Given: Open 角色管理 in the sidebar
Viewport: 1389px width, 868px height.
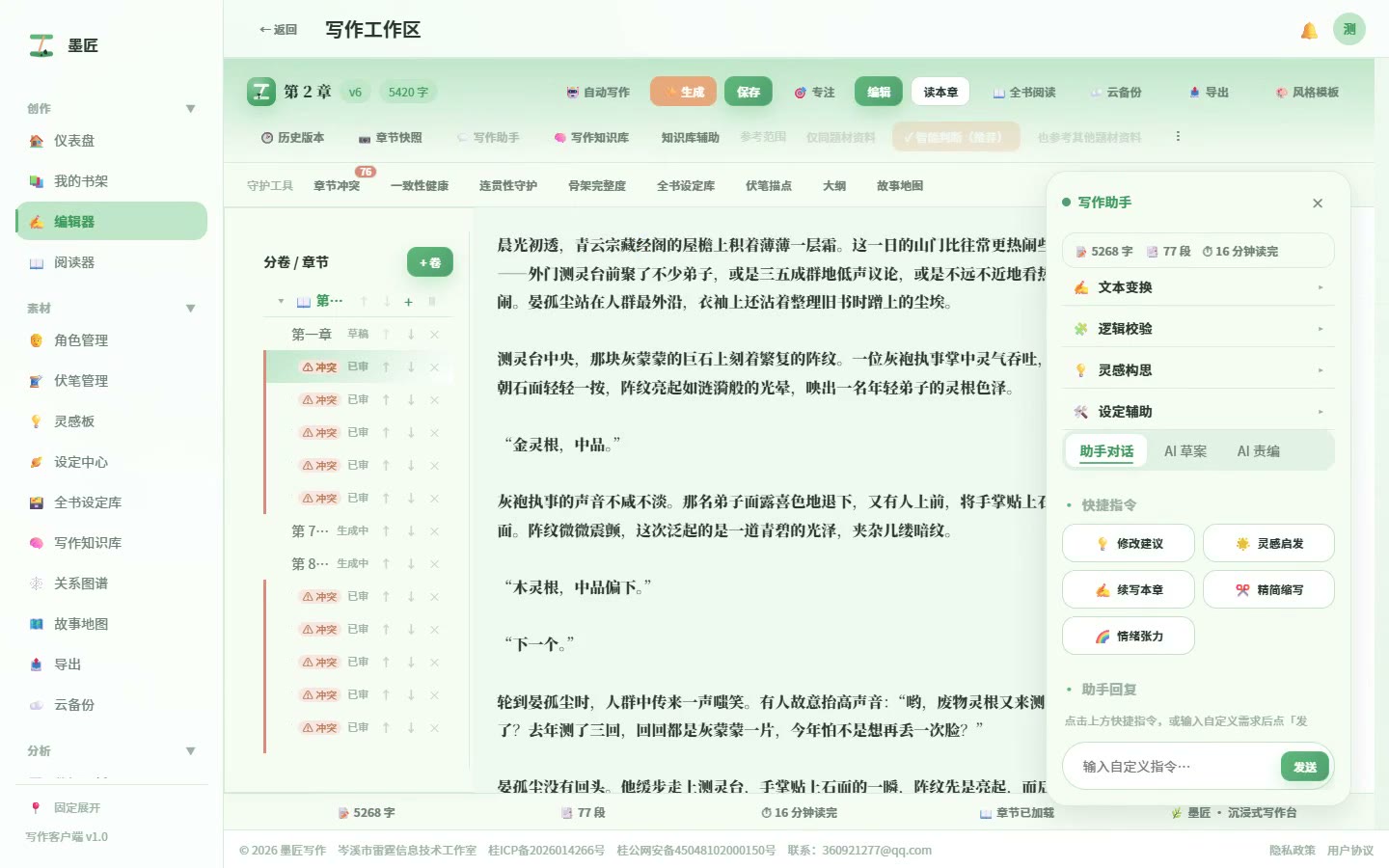Looking at the screenshot, I should click(x=111, y=340).
